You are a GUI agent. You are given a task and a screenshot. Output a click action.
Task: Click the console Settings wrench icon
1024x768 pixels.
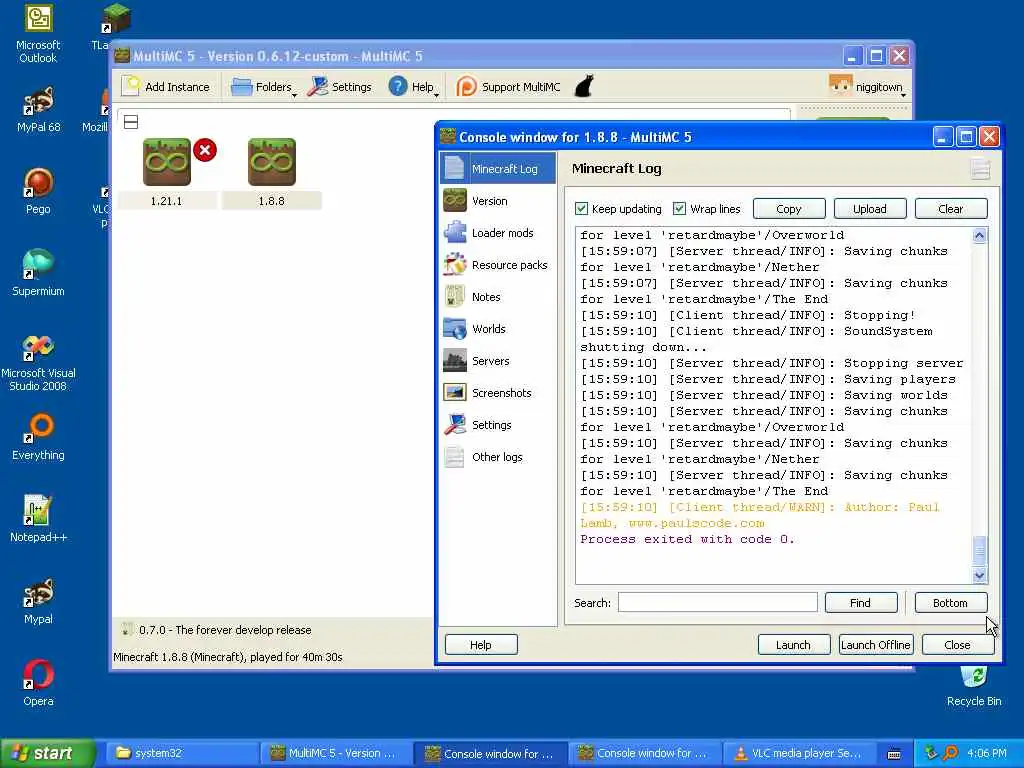click(x=455, y=424)
